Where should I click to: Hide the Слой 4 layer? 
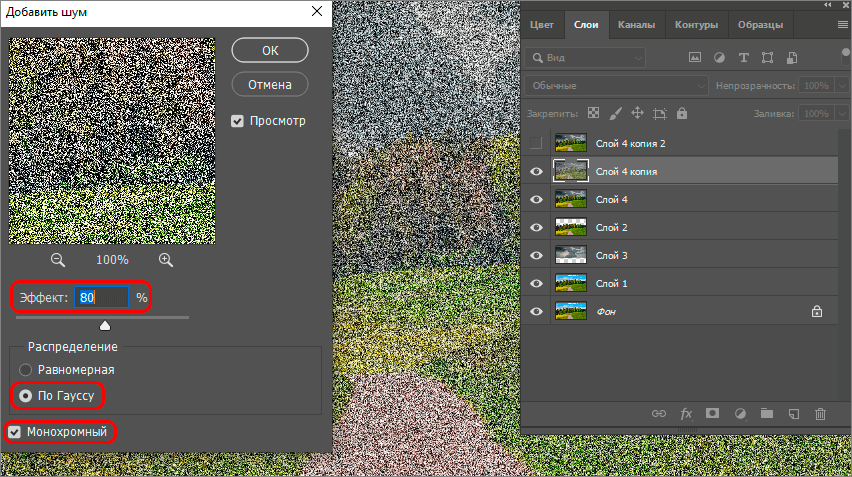[x=537, y=200]
